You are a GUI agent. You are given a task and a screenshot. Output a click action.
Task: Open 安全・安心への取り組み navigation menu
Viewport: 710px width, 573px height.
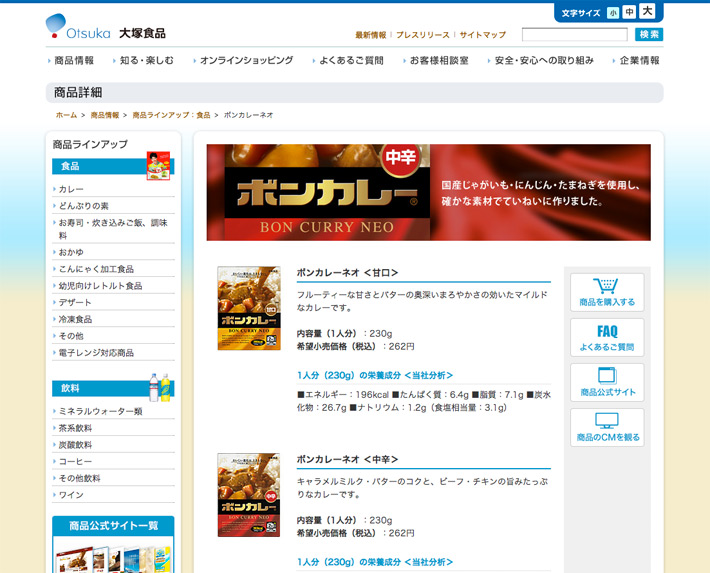click(544, 60)
